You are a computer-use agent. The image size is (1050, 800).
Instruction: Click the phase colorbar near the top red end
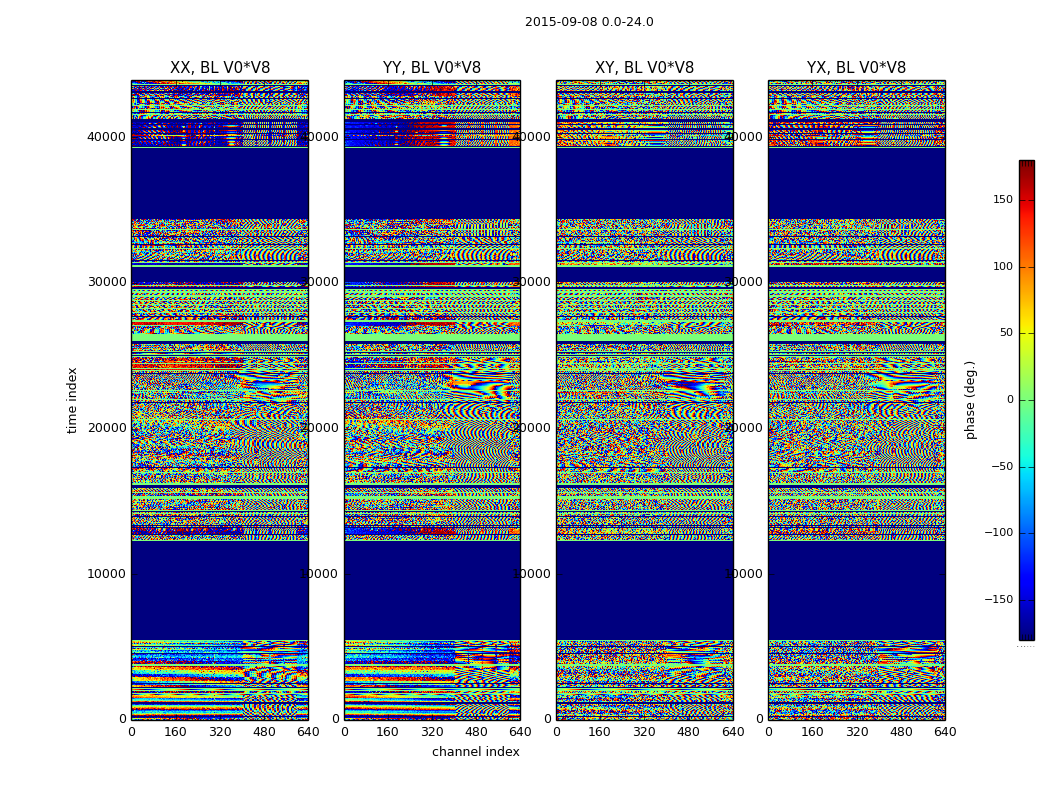1027,171
